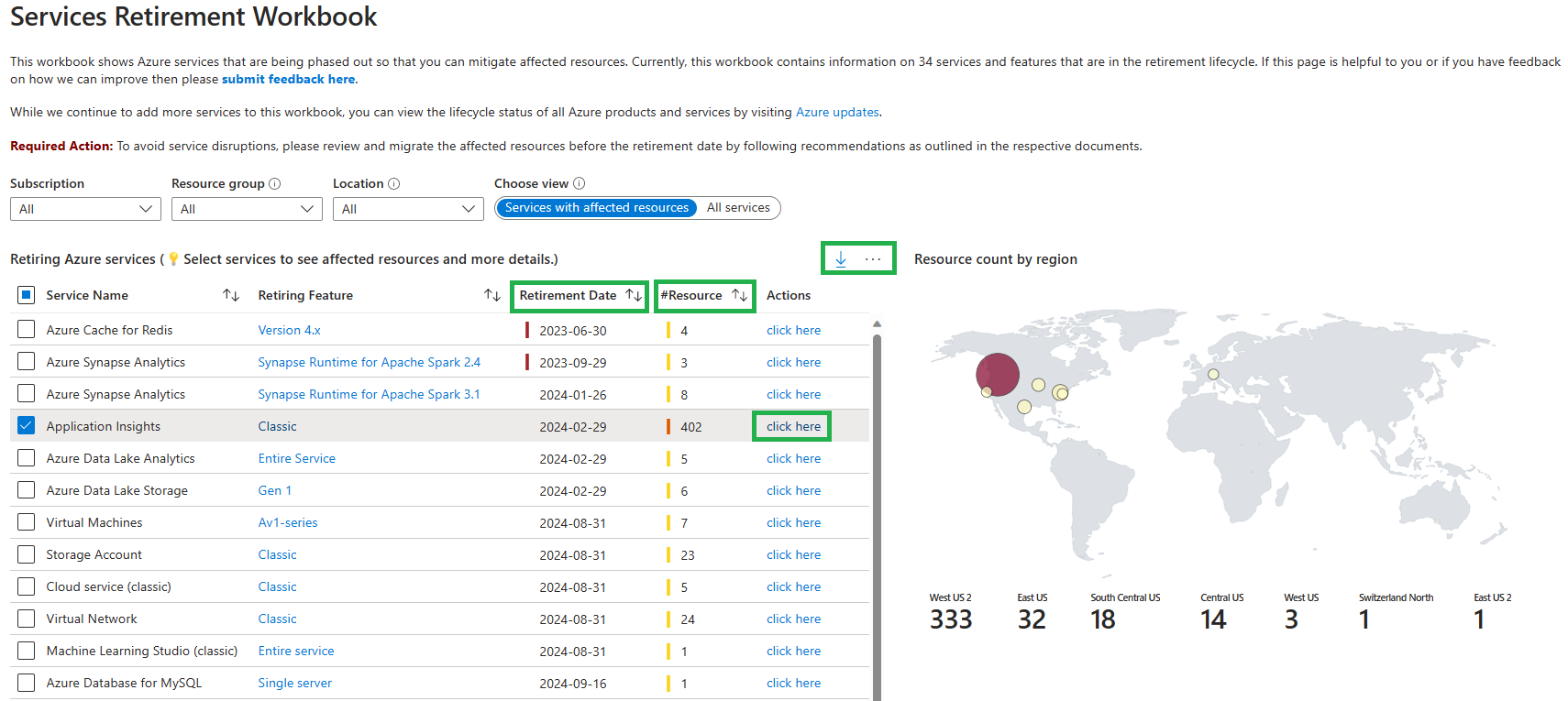The width and height of the screenshot is (1568, 701).
Task: Open Classic link for Storage Account
Action: pyautogui.click(x=278, y=554)
